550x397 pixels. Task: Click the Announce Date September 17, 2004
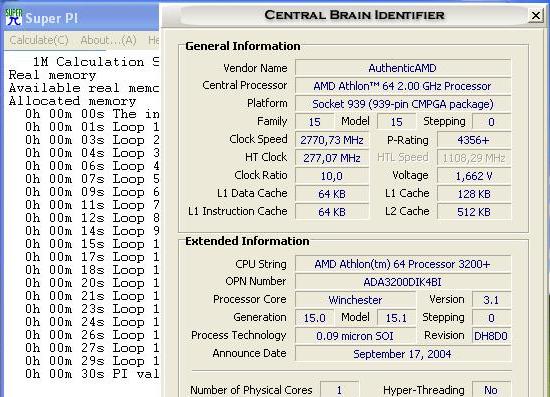tap(403, 354)
